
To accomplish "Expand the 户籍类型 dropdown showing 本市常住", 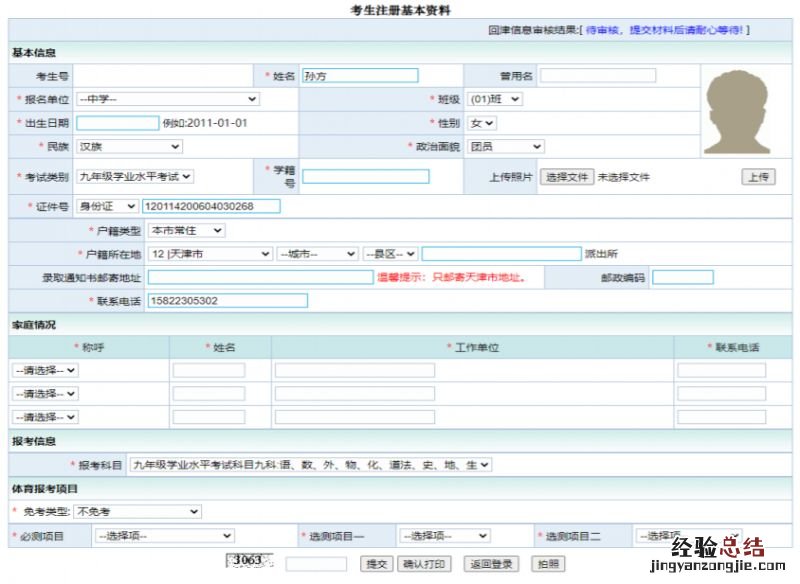I will click(x=186, y=230).
